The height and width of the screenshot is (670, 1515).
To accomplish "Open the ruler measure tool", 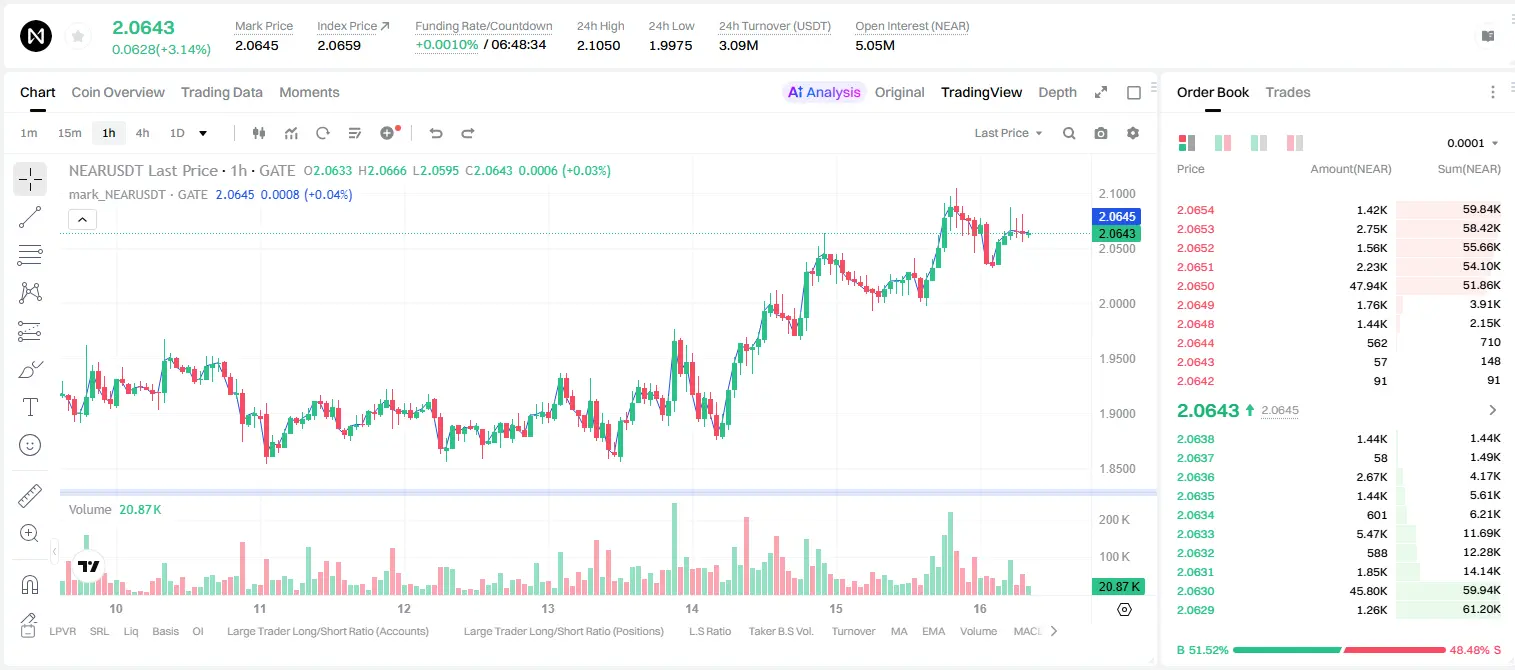I will pos(30,496).
